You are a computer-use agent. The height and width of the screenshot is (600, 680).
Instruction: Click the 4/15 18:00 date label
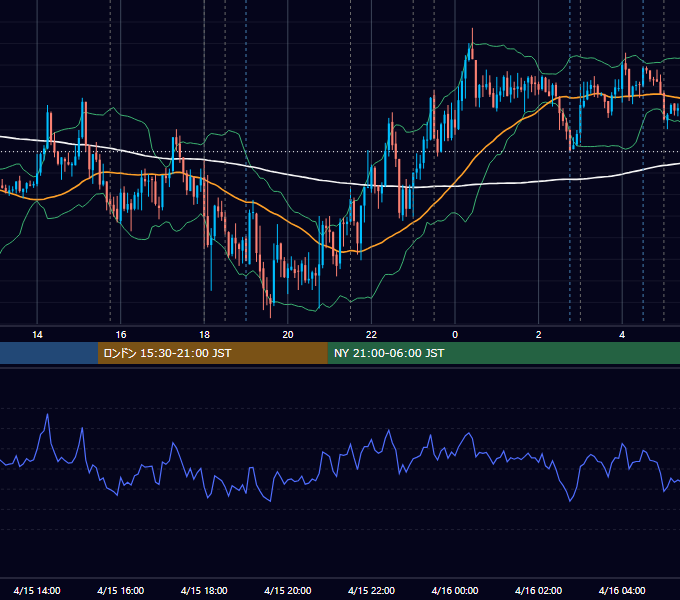[204, 590]
